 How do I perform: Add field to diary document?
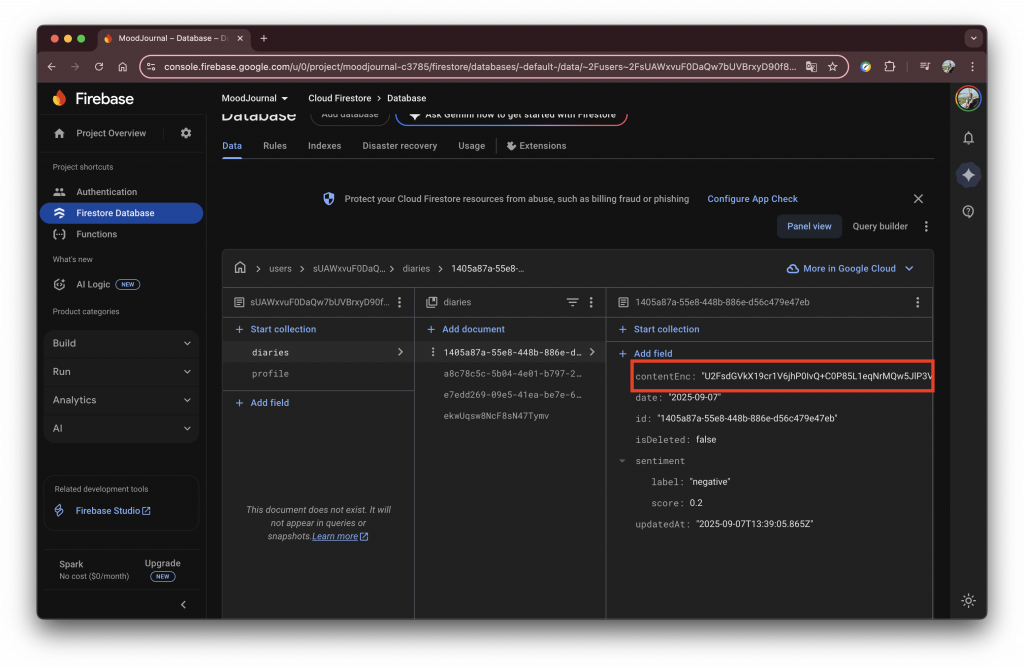click(645, 354)
